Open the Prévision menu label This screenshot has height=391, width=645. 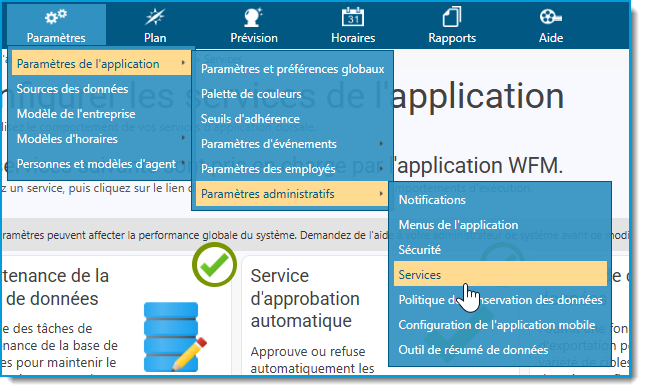click(x=254, y=38)
